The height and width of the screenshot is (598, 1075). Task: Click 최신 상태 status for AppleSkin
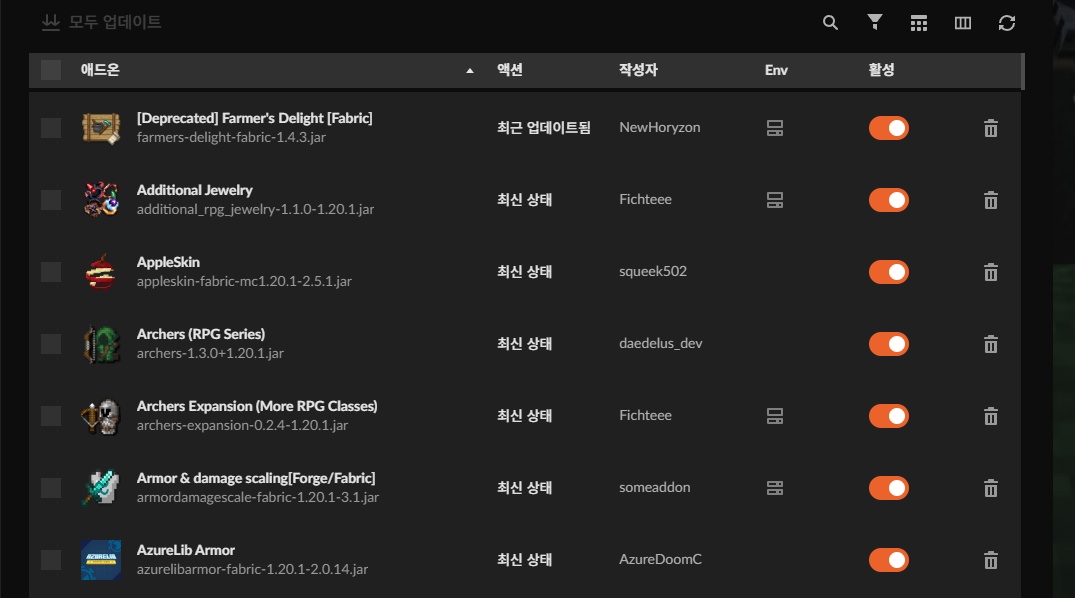(524, 272)
